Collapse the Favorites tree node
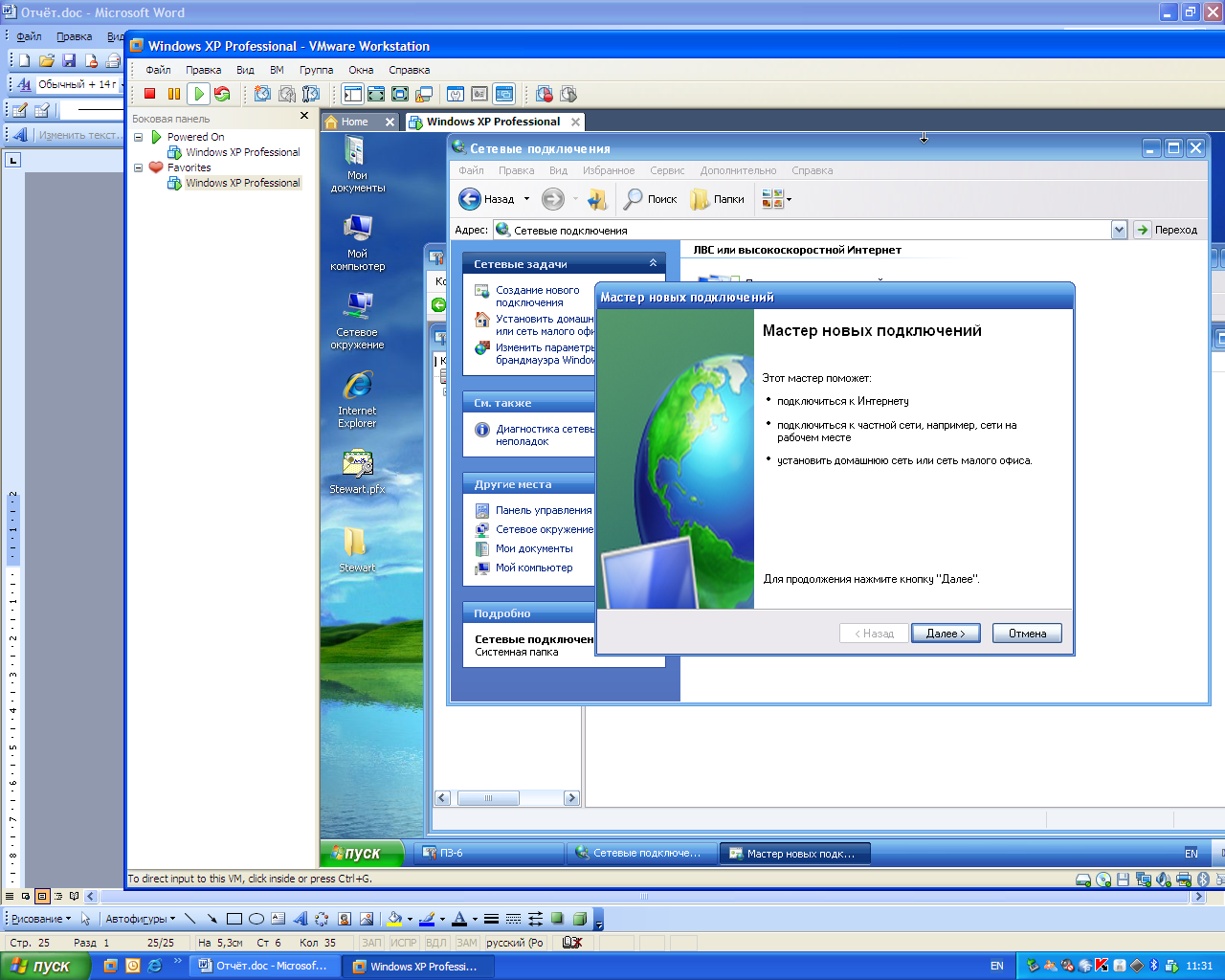The height and width of the screenshot is (980, 1225). tap(138, 167)
